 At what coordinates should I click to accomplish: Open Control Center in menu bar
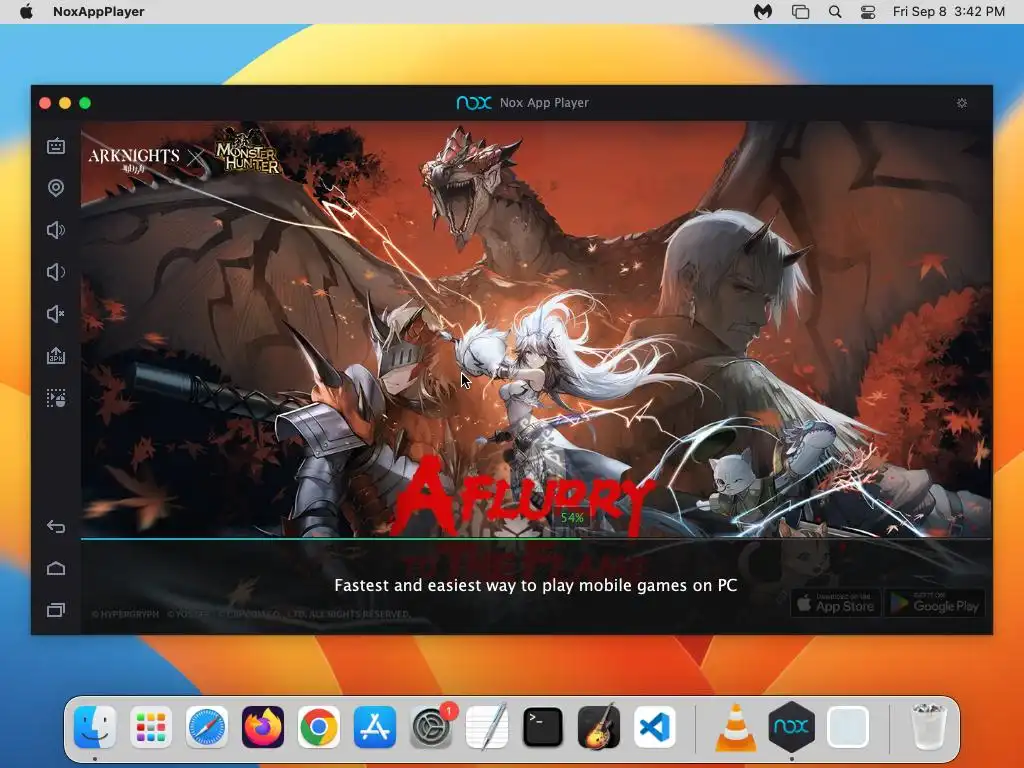click(868, 12)
